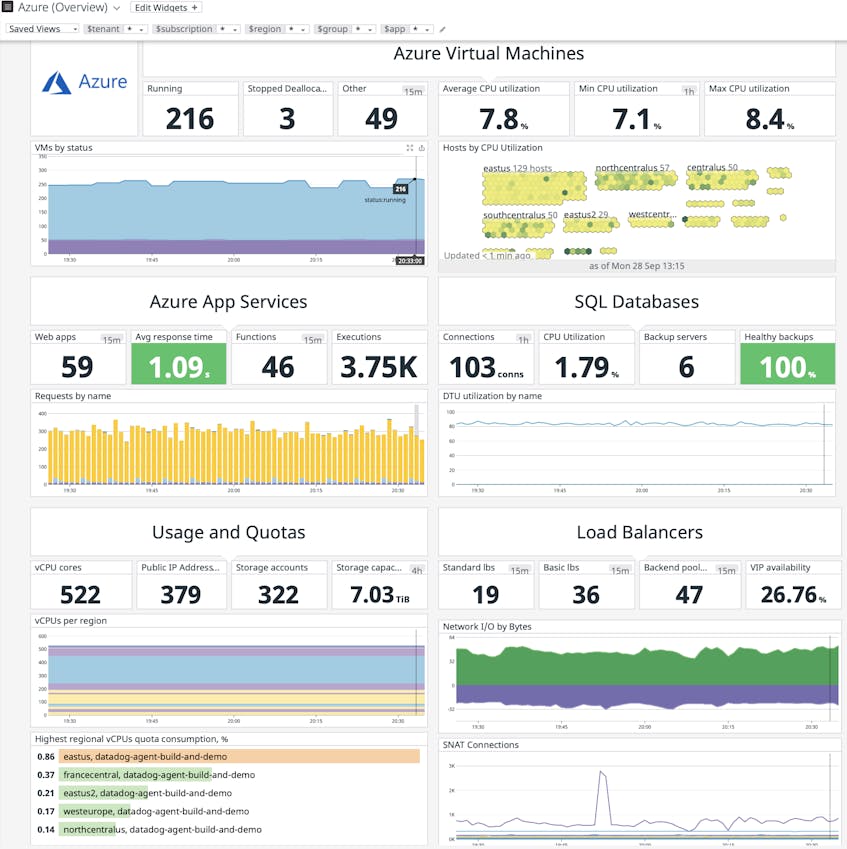Click the export icon on VMs by status
Screen dimensions: 847x849
421,148
